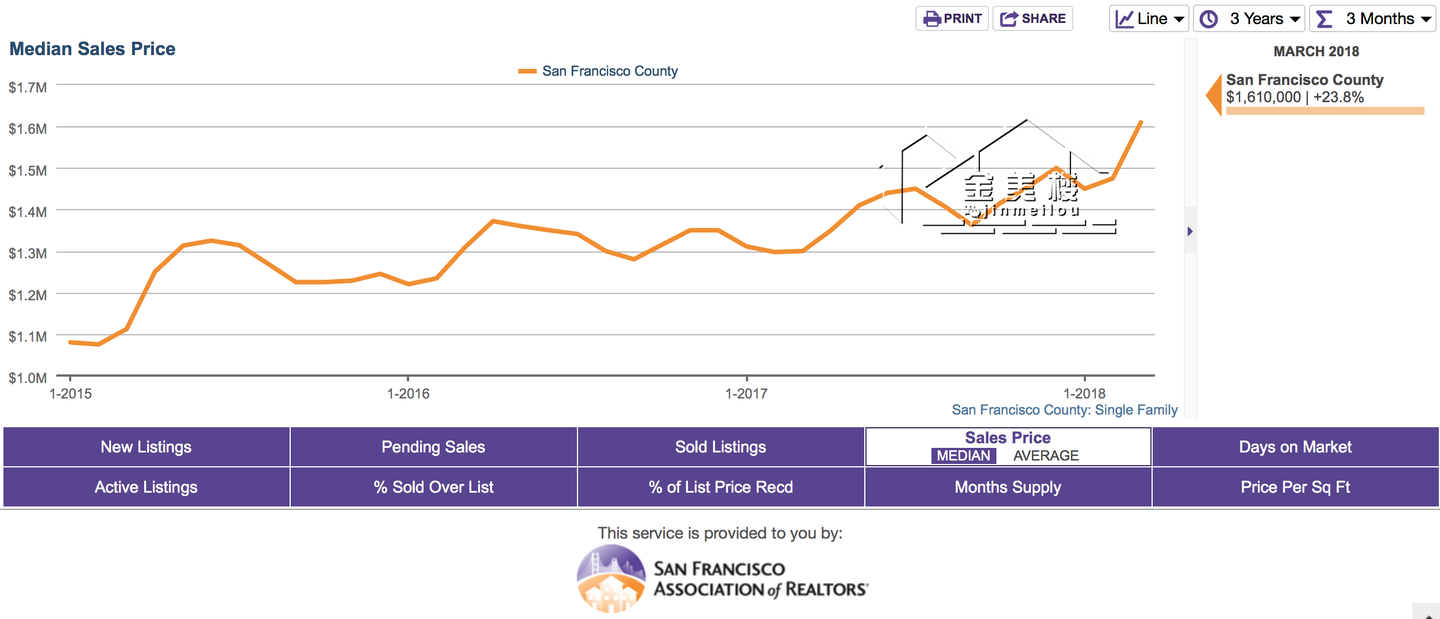Click the line chart type icon
This screenshot has height=619, width=1440.
point(1124,19)
